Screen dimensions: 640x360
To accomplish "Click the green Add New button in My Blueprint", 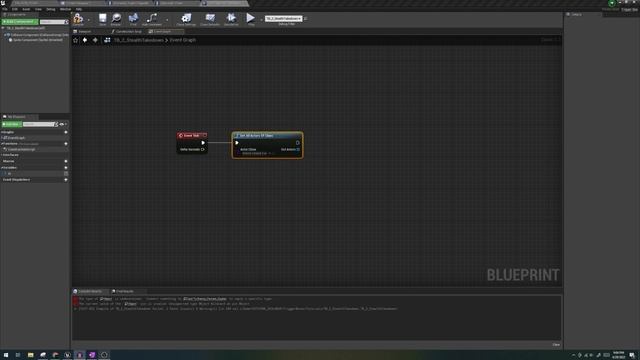I will [11, 124].
